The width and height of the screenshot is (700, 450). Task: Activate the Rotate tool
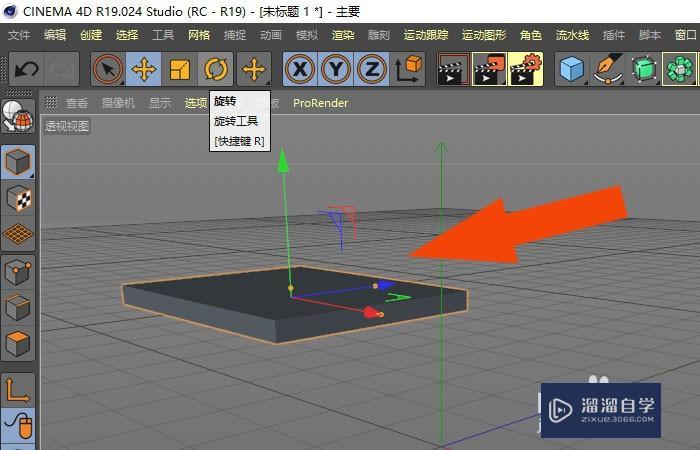(216, 69)
